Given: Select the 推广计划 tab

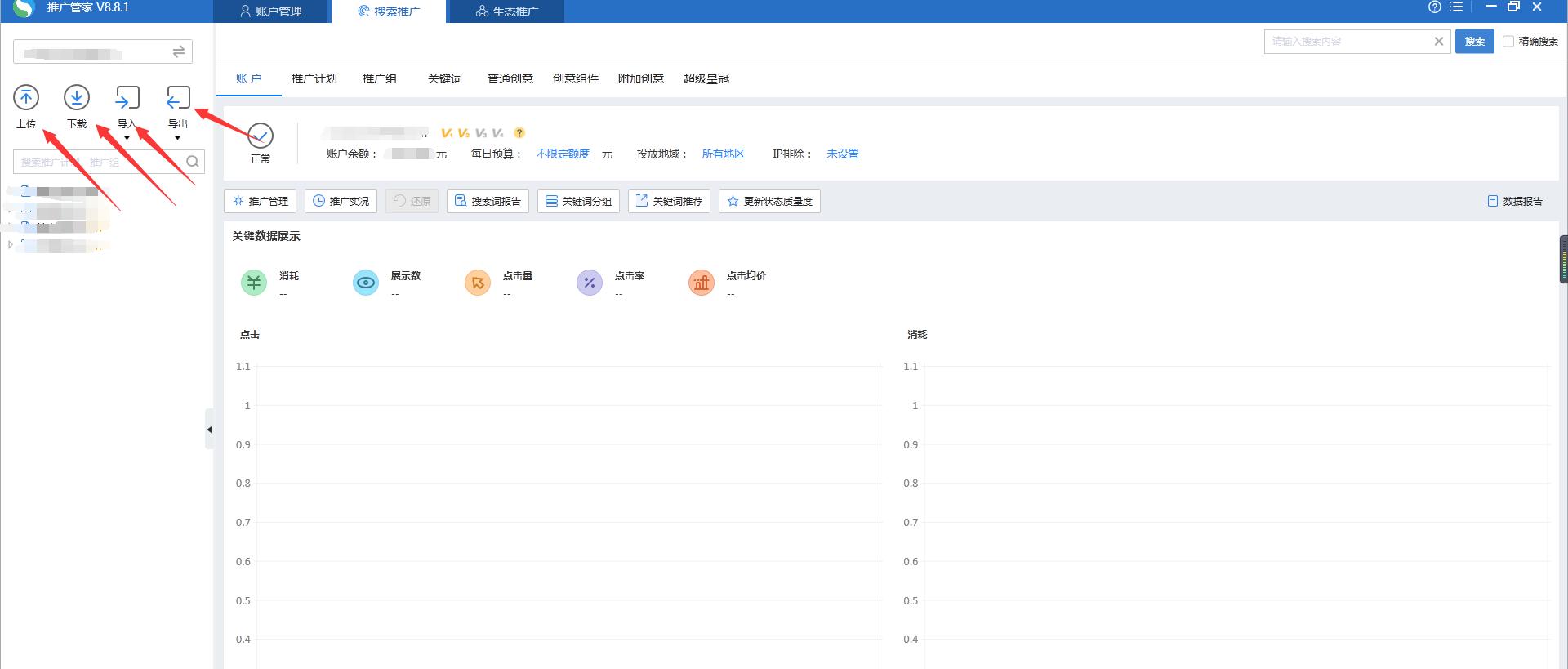Looking at the screenshot, I should point(314,78).
